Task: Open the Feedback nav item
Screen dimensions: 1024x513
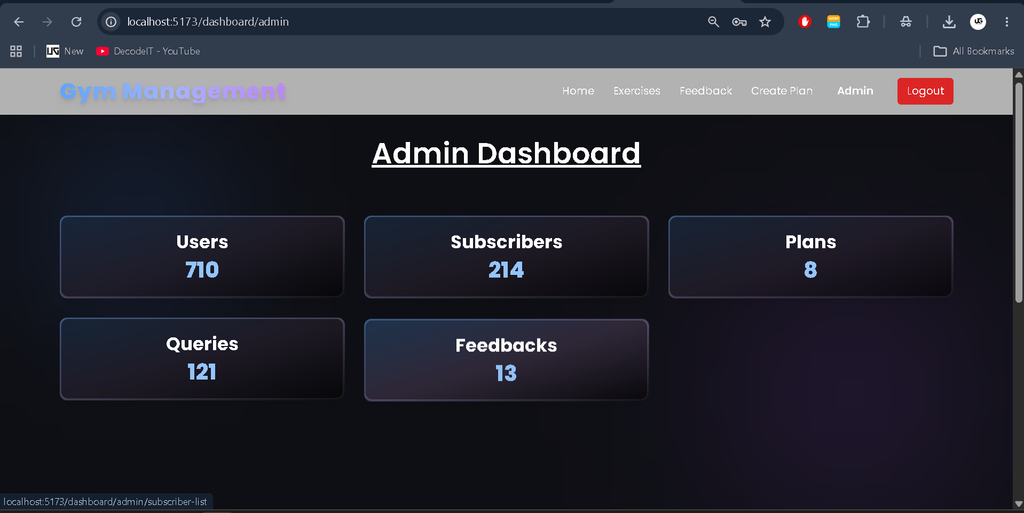Action: click(705, 91)
